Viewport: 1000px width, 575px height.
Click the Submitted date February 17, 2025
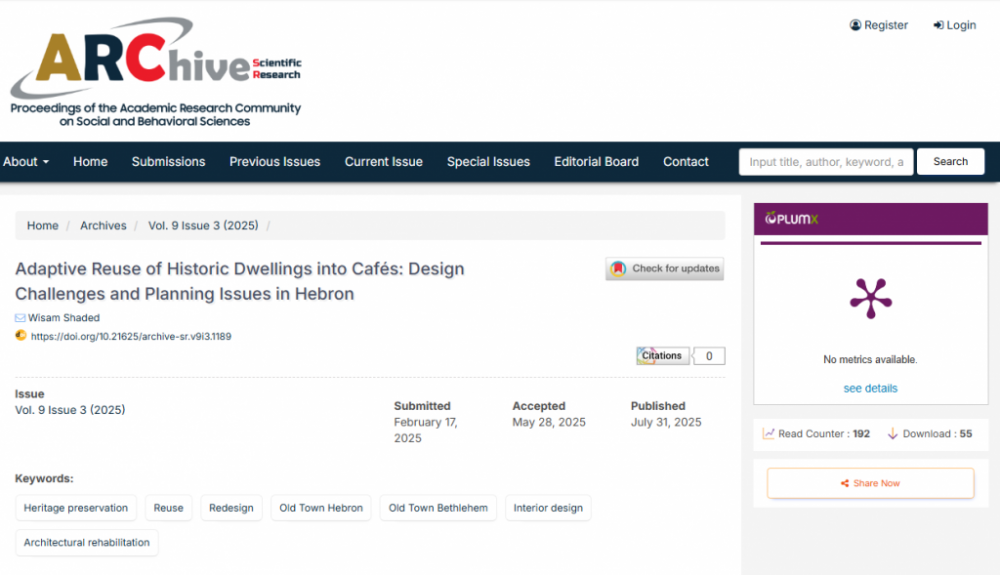pyautogui.click(x=425, y=430)
